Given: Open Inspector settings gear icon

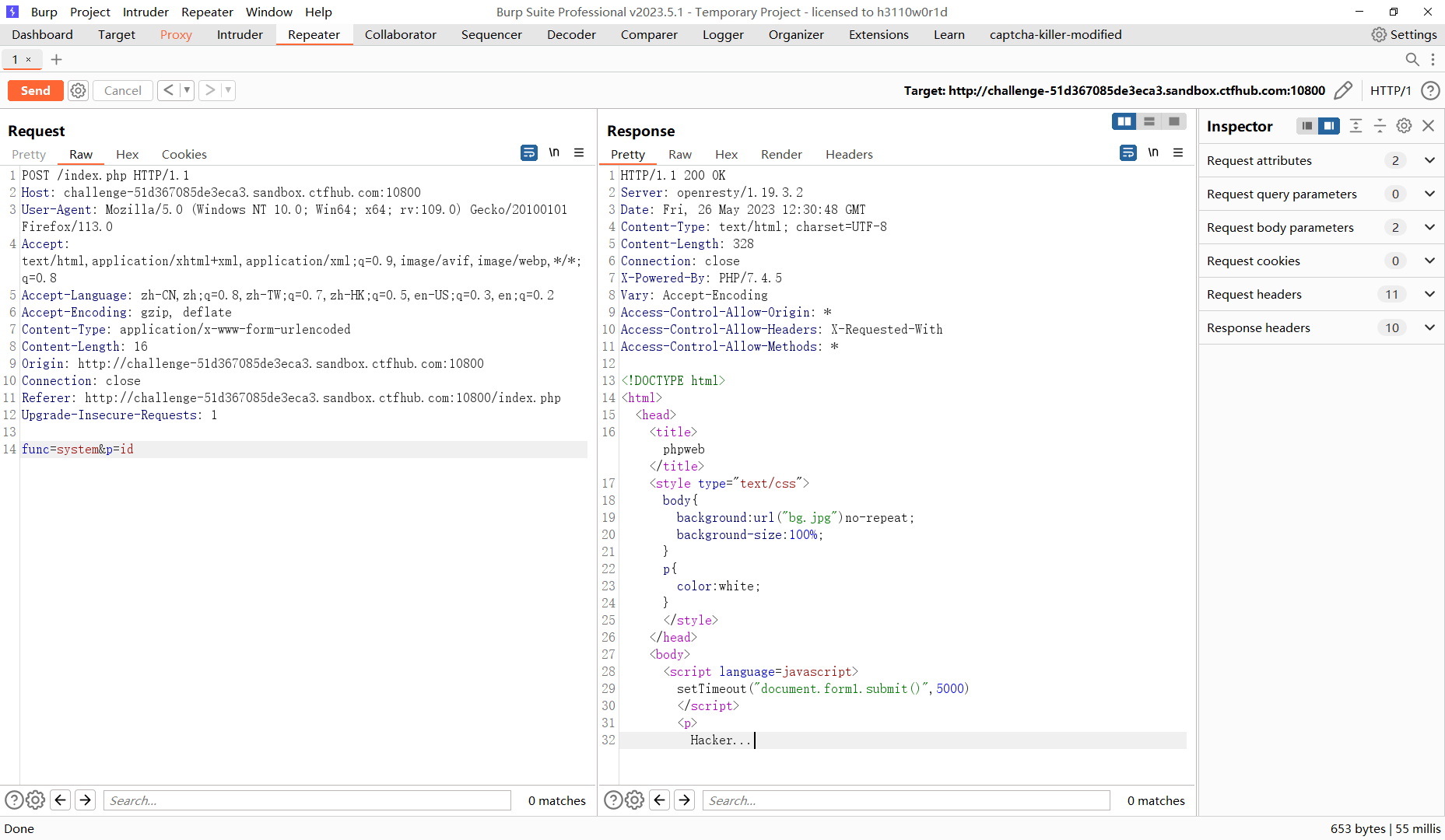Looking at the screenshot, I should pyautogui.click(x=1404, y=126).
